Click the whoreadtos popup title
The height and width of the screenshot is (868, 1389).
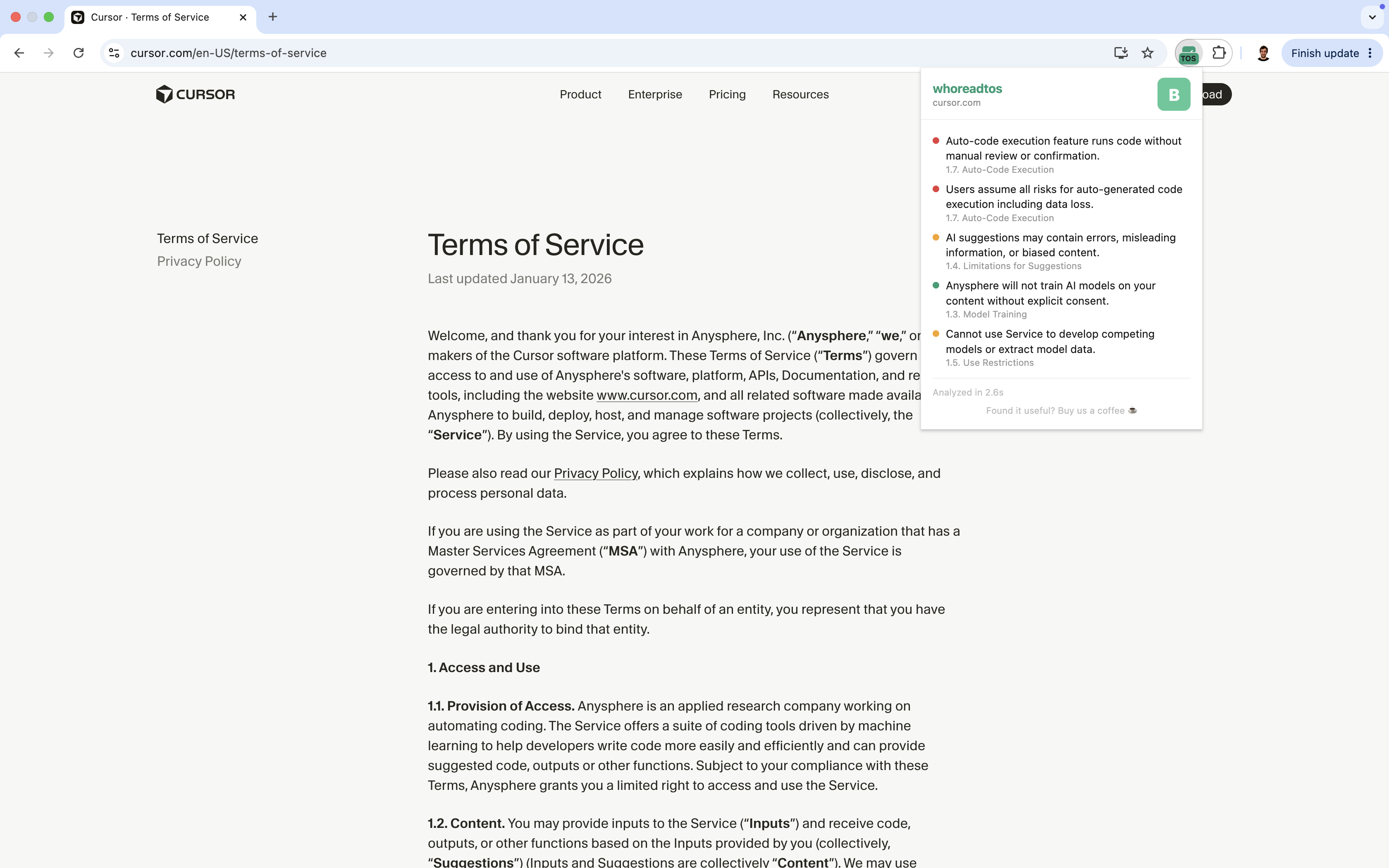pyautogui.click(x=967, y=88)
